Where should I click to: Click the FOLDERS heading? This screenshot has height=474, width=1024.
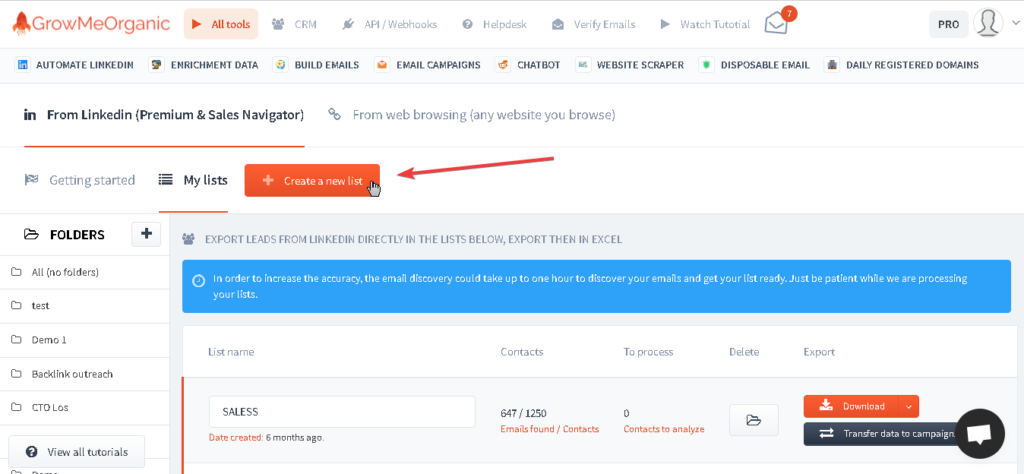[77, 234]
